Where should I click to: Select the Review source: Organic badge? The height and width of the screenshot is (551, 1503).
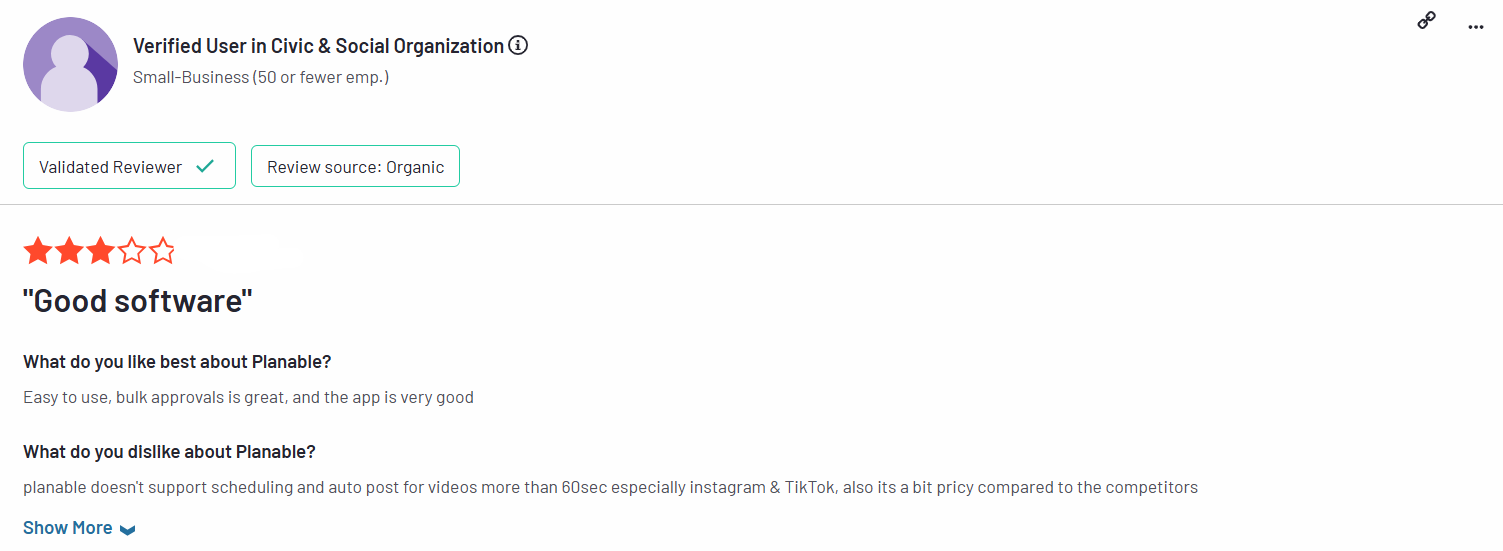point(355,166)
